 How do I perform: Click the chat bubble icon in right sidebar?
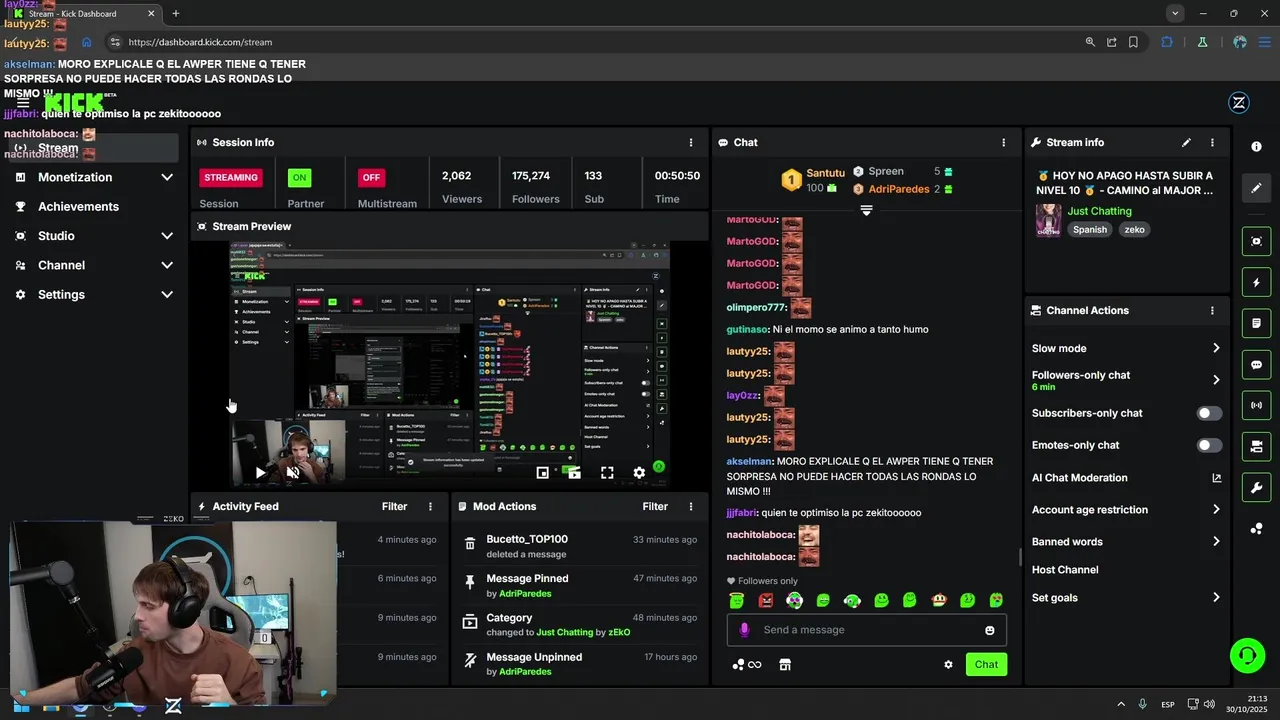pos(1257,365)
